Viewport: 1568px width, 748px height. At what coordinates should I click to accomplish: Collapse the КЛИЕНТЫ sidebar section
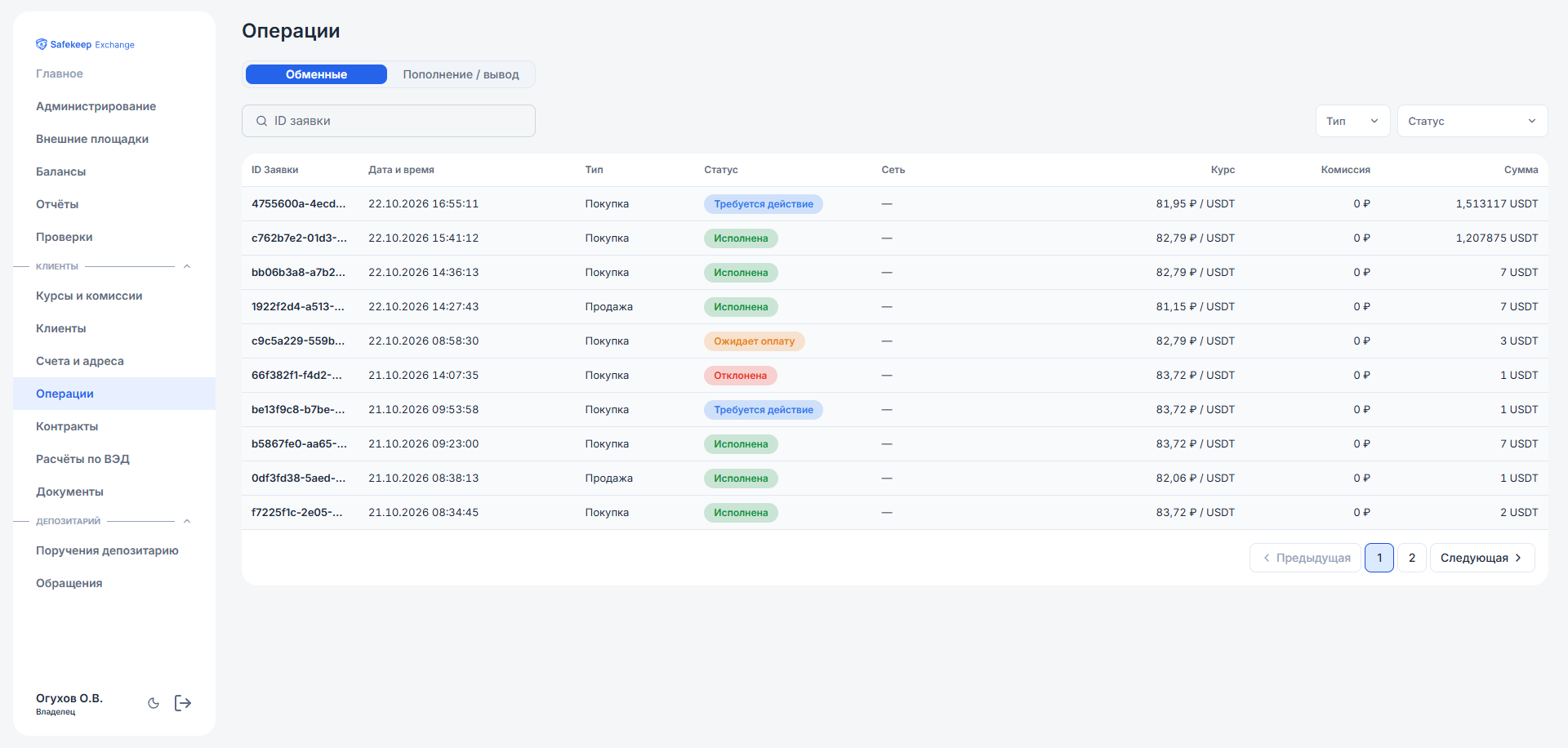tap(187, 266)
